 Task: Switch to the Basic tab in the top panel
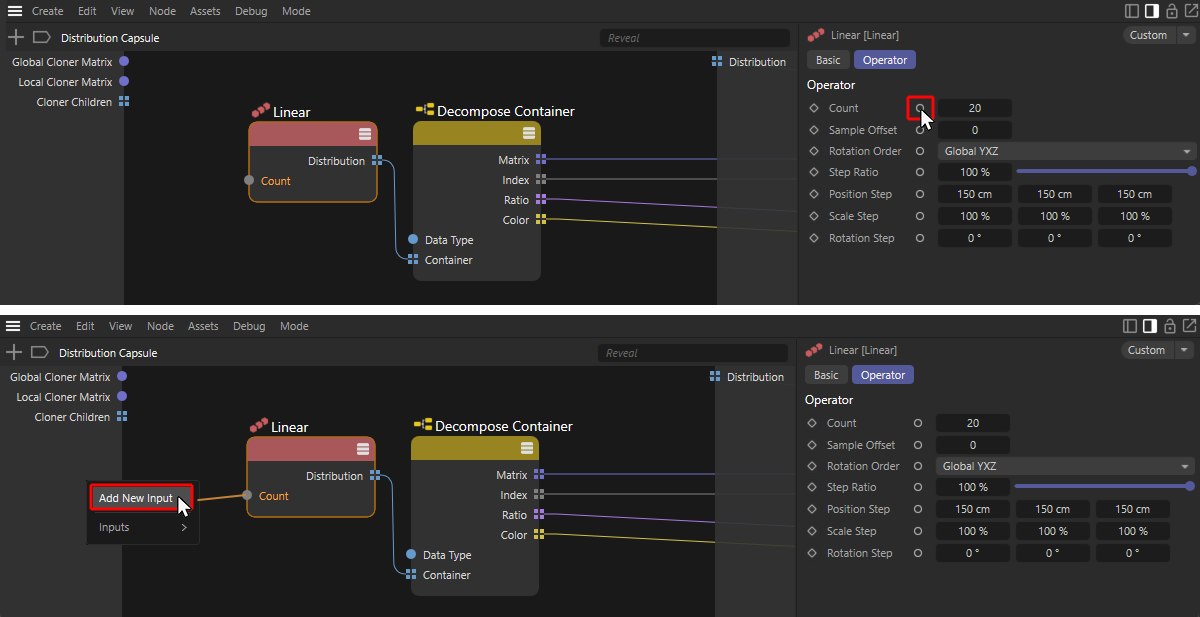pos(828,60)
